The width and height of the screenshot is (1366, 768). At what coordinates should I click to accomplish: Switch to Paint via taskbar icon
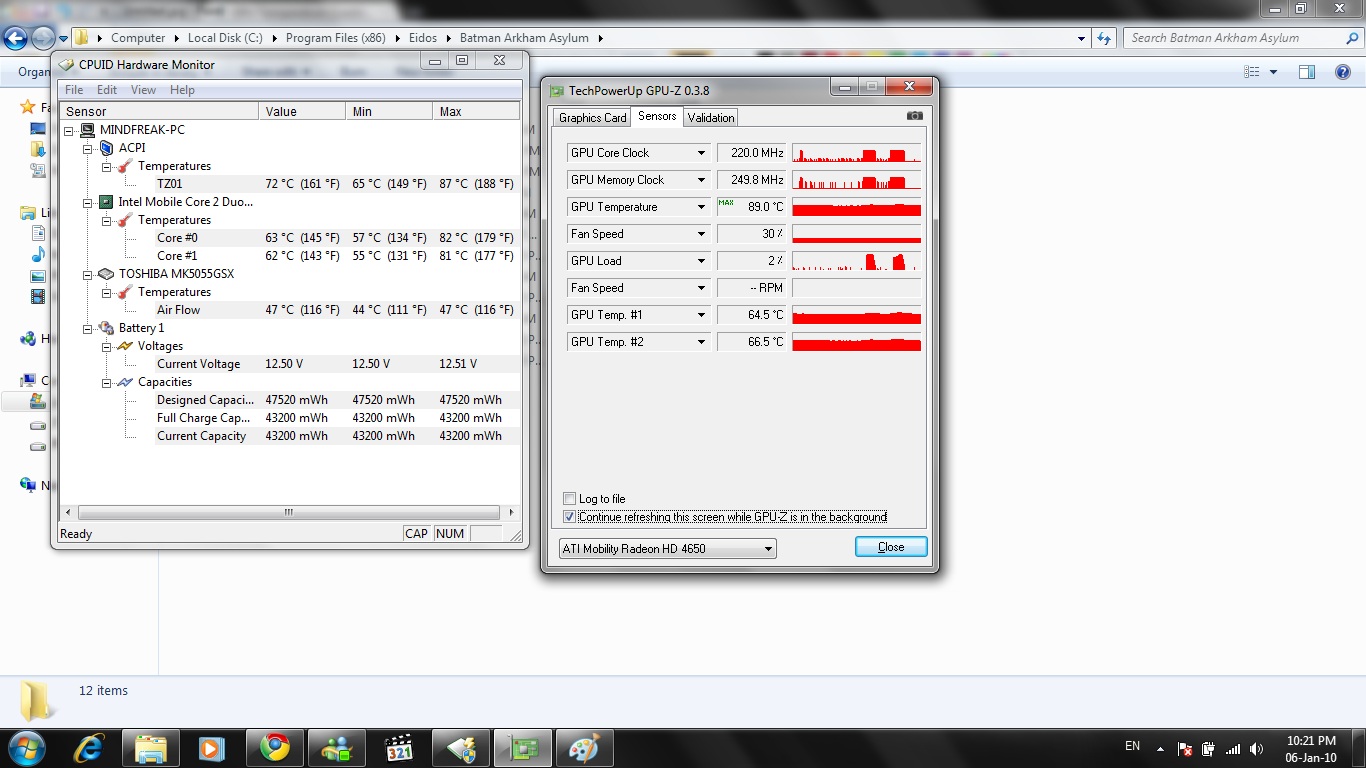[x=585, y=748]
